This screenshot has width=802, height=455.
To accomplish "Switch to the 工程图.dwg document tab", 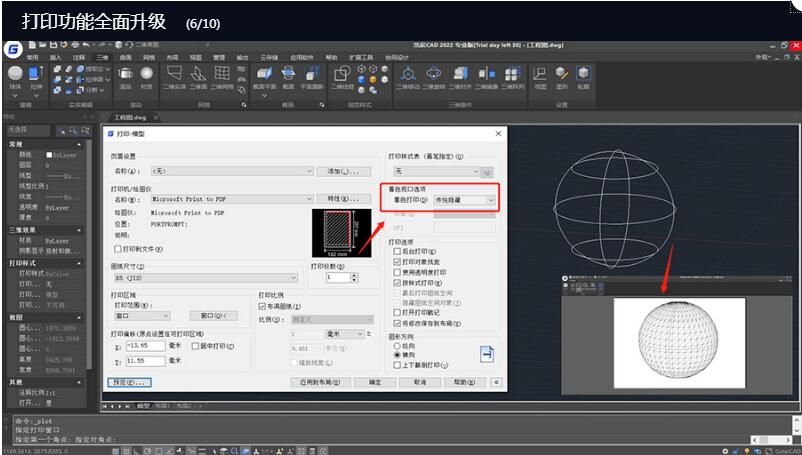I will click(x=130, y=117).
